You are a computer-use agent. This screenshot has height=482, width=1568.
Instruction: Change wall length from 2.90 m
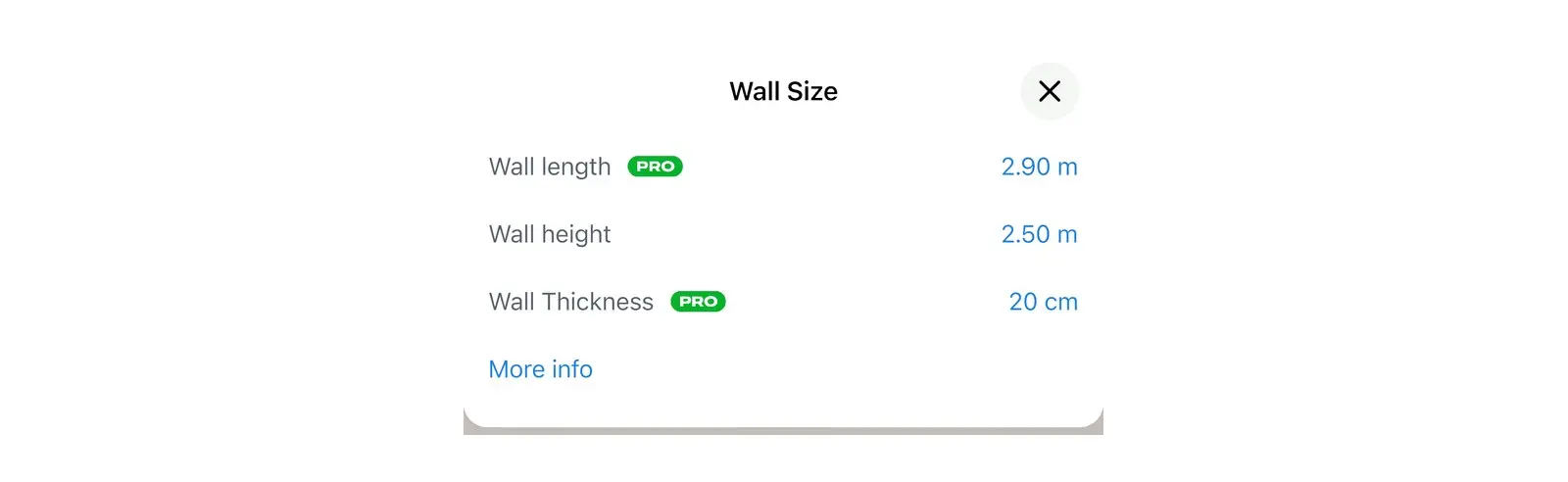[x=1039, y=167]
